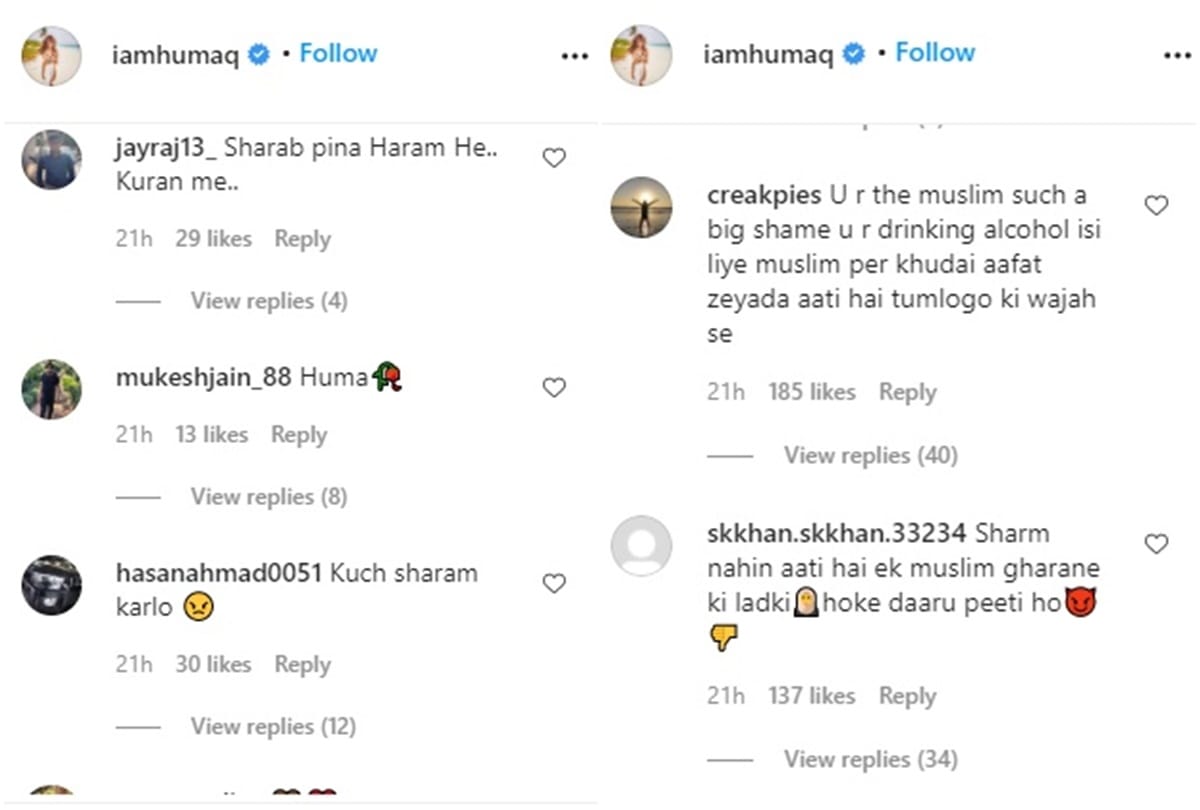Reply to creakpies comment
Image resolution: width=1200 pixels, height=810 pixels.
[x=907, y=393]
